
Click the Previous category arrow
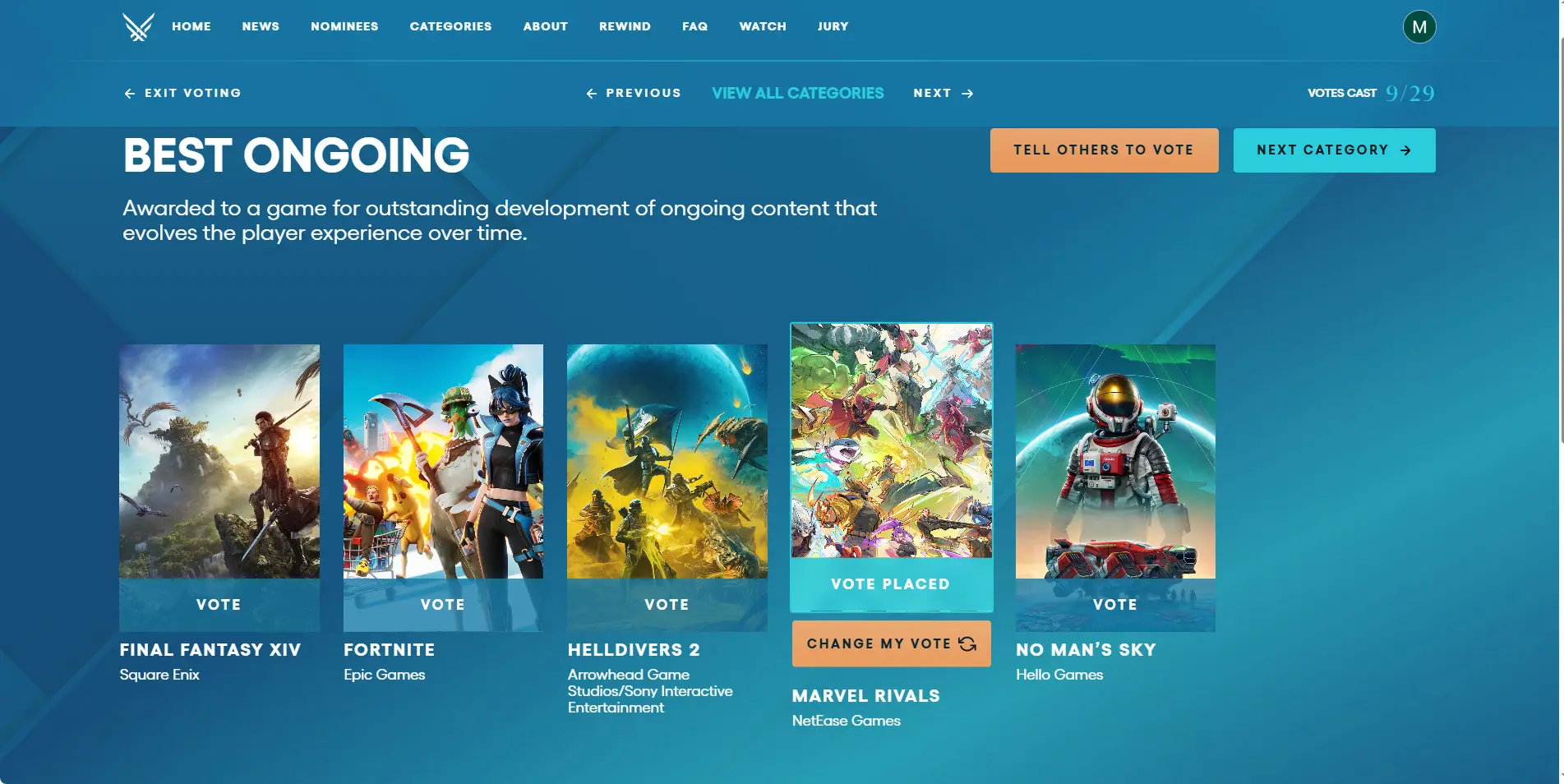592,94
